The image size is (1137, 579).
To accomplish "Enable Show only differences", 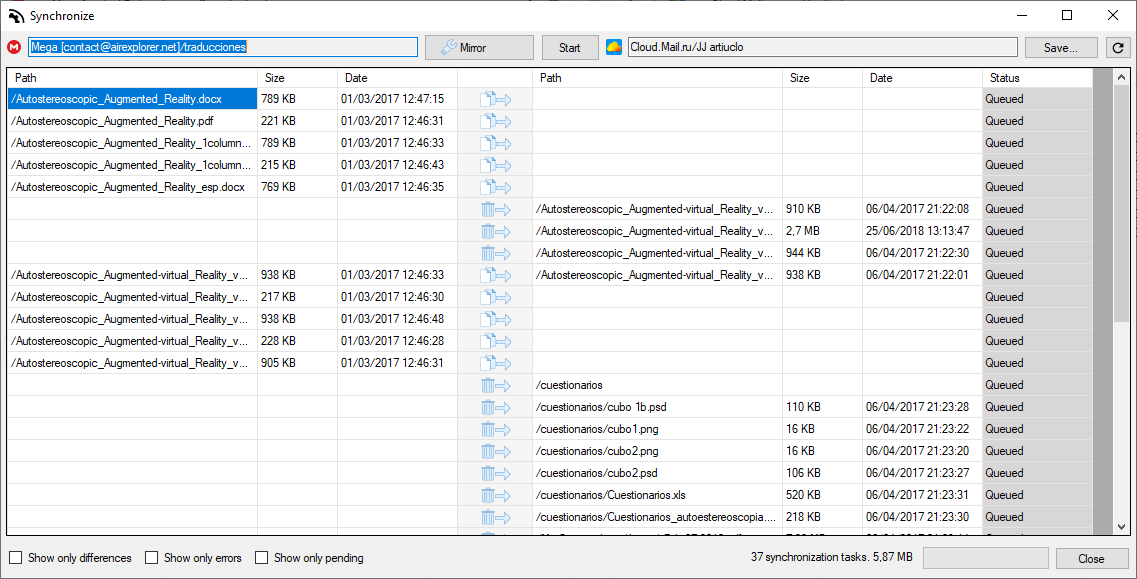I will [16, 557].
